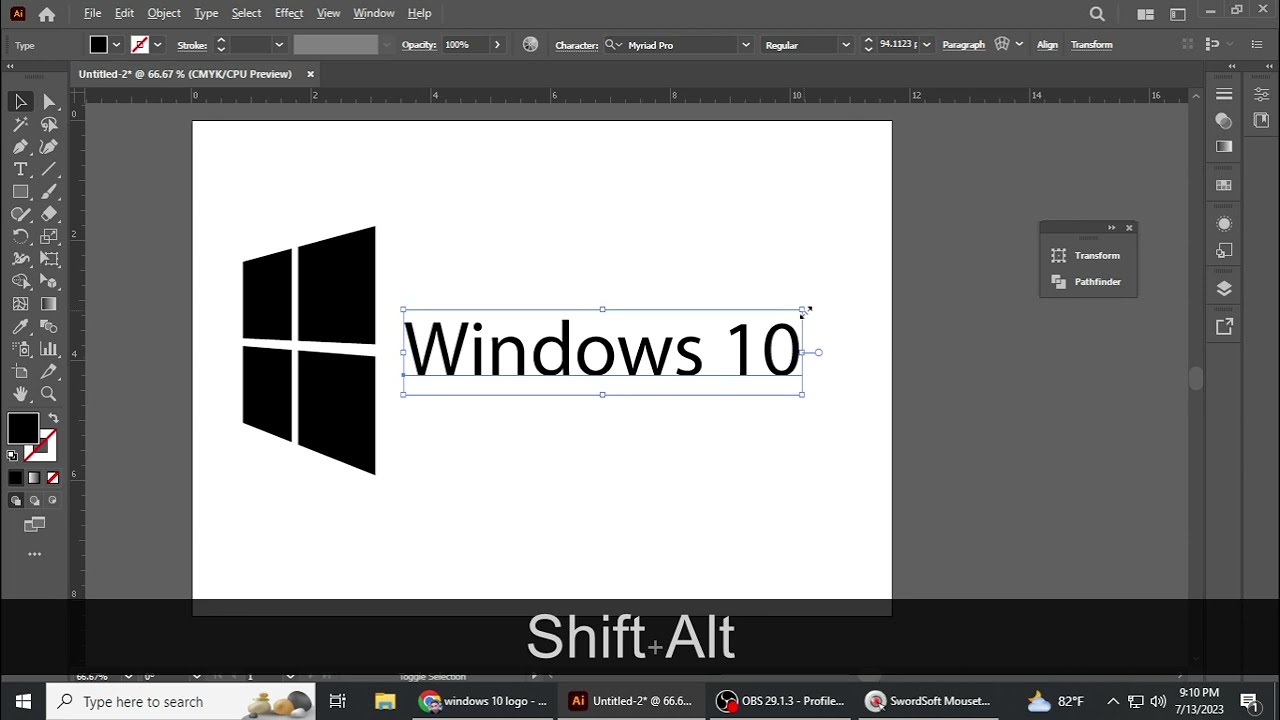This screenshot has height=720, width=1280.
Task: Expand the Opacity slider arrow
Action: [497, 45]
